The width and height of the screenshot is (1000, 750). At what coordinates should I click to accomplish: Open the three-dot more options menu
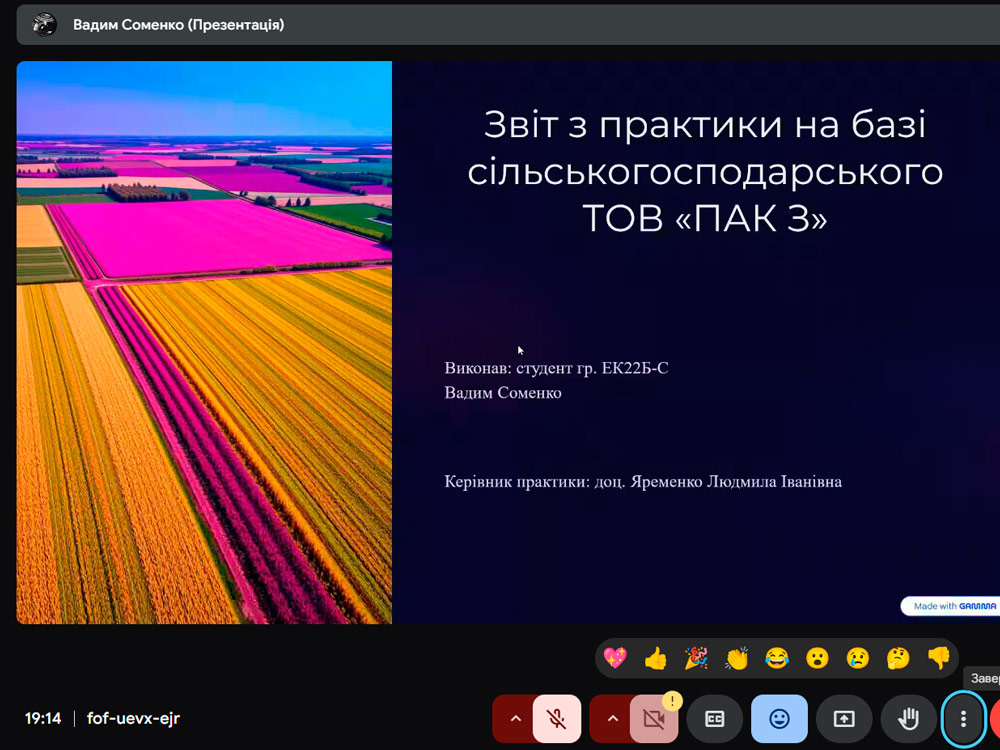[x=963, y=719]
